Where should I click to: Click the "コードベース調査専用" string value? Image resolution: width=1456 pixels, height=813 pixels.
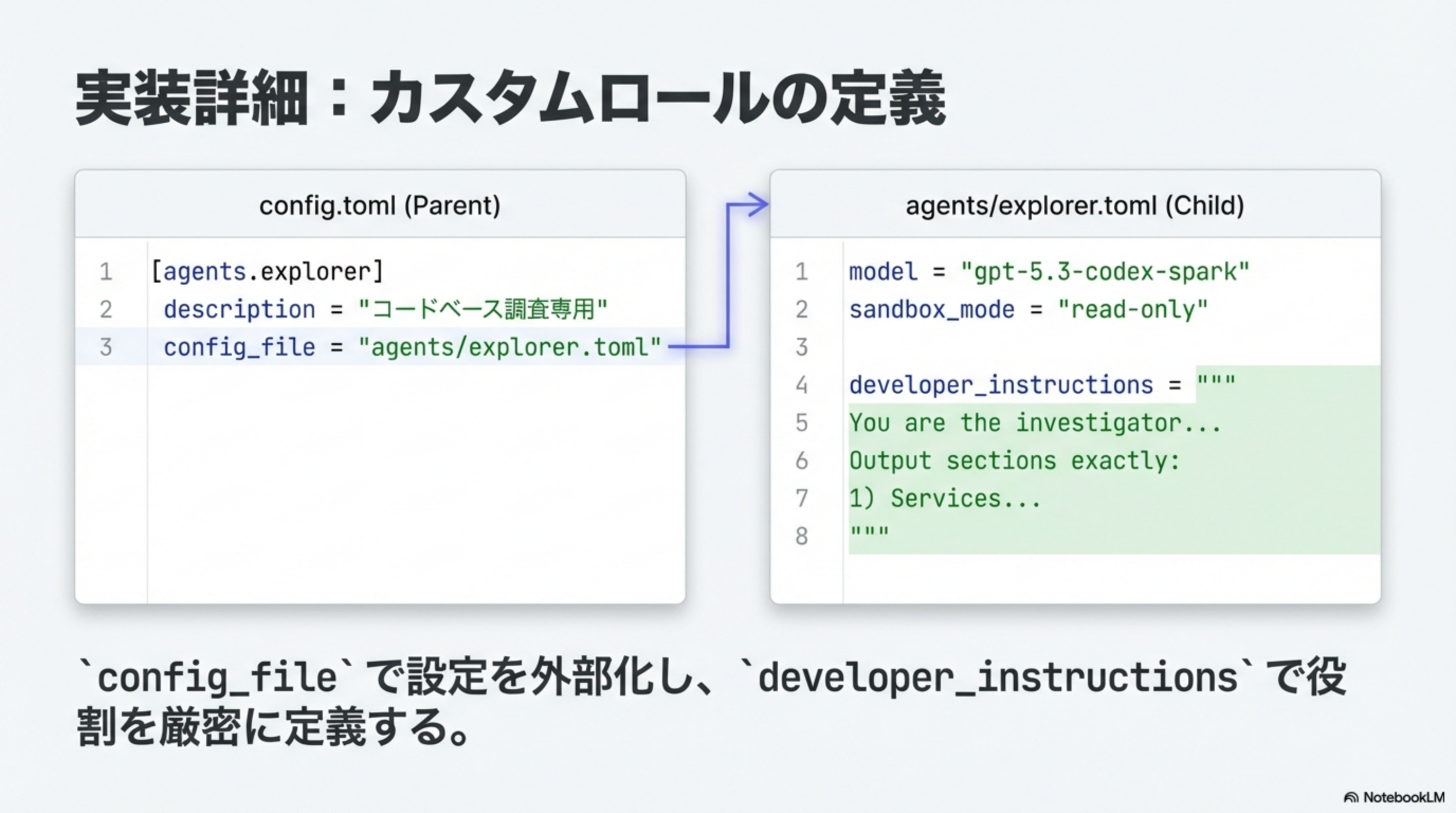point(483,310)
